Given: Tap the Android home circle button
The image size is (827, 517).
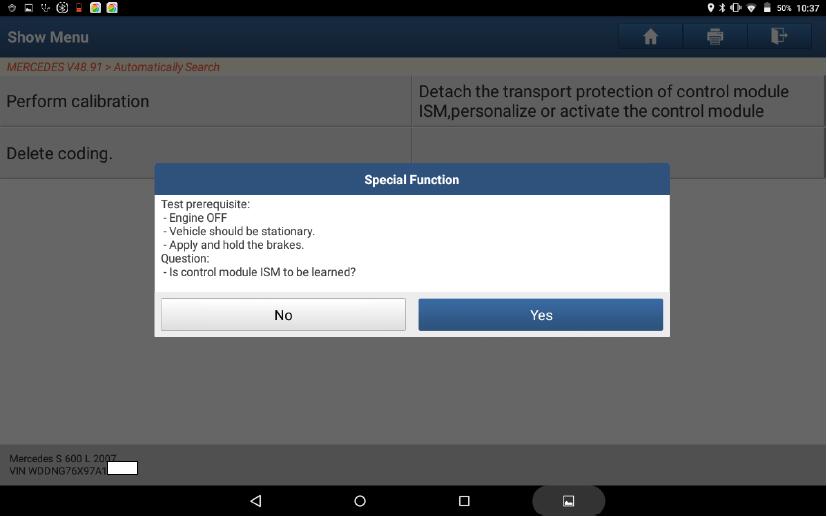Looking at the screenshot, I should coord(360,501).
